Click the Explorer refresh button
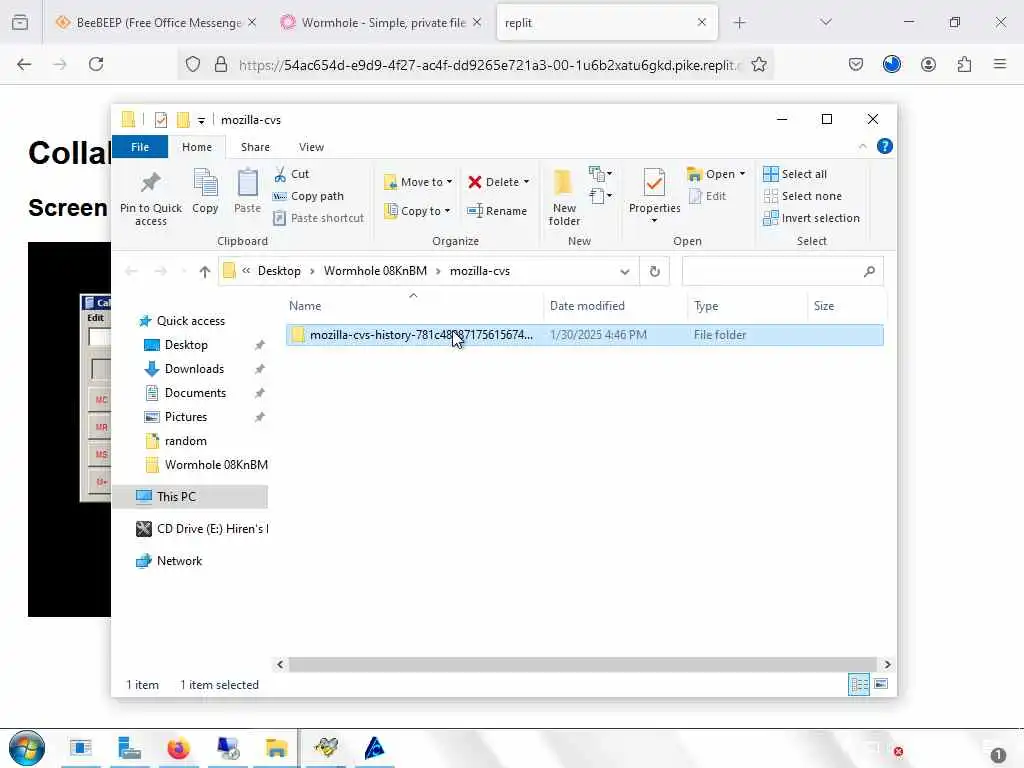1024x768 pixels. pyautogui.click(x=654, y=272)
